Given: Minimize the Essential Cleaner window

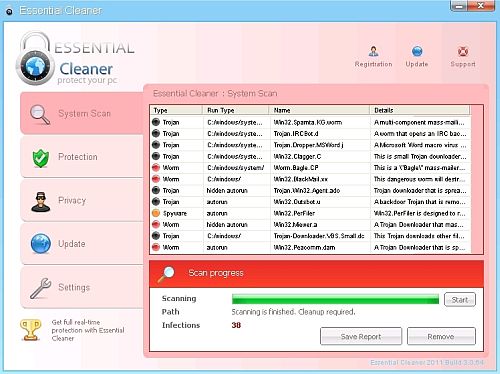Looking at the screenshot, I should pos(460,6).
